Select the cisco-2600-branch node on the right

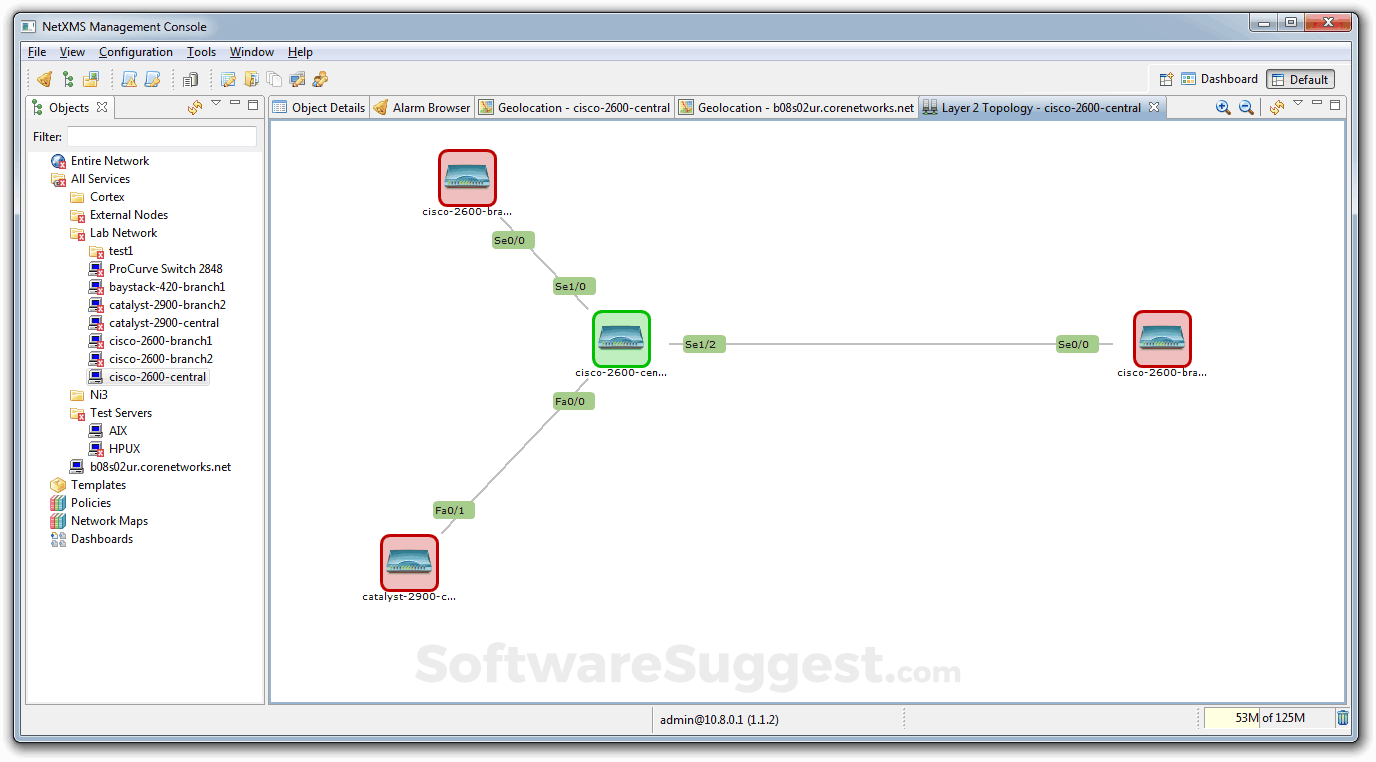1161,339
